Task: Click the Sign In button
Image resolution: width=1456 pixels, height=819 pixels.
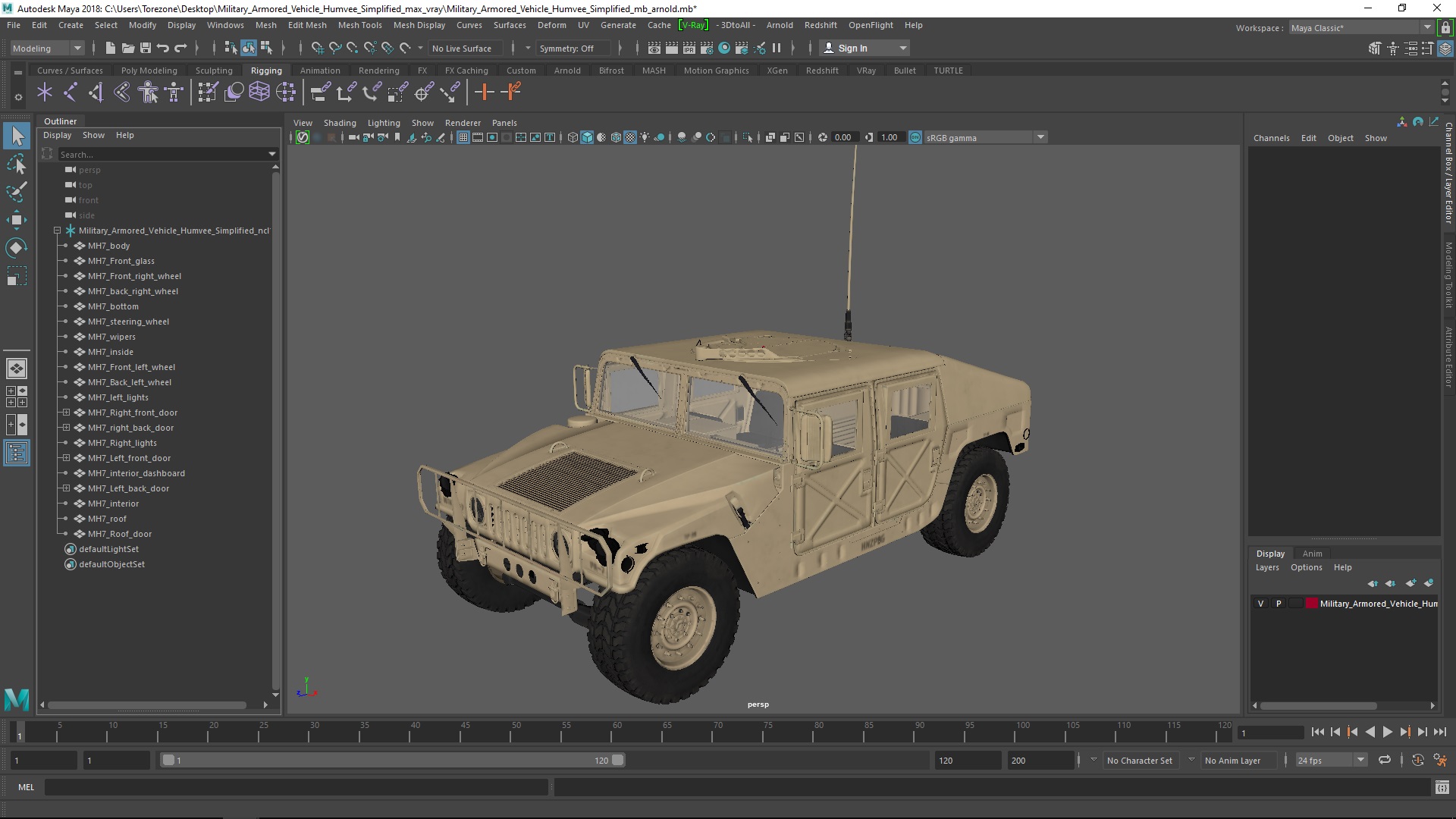Action: pos(852,48)
